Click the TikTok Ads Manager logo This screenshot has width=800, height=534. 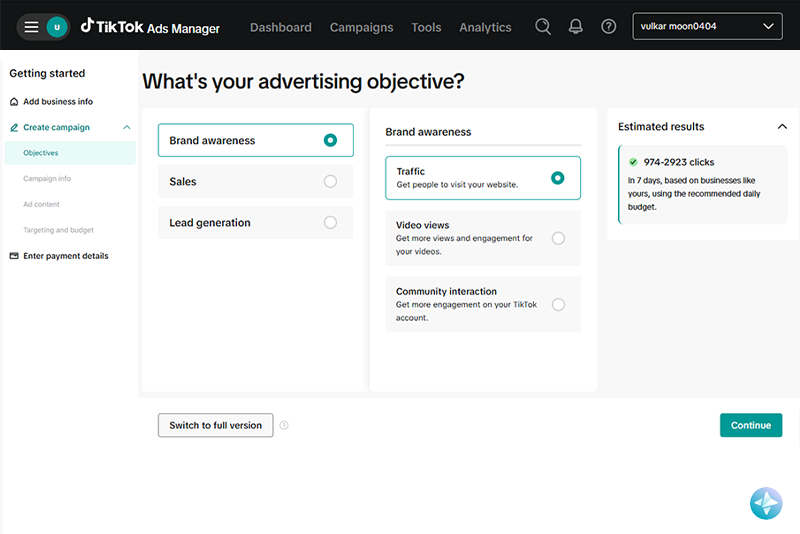tap(150, 27)
